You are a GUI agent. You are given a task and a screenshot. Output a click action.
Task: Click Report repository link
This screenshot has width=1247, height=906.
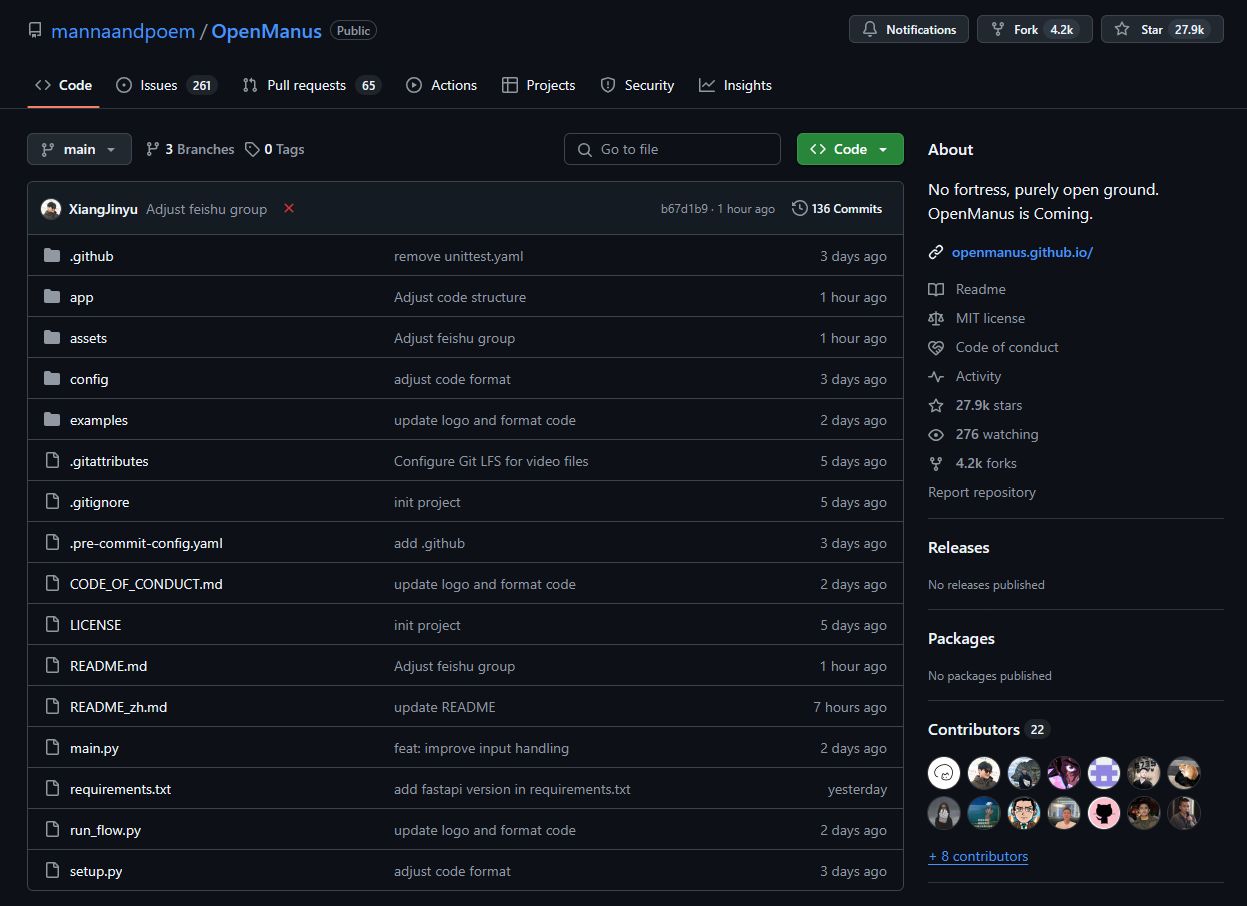[982, 492]
